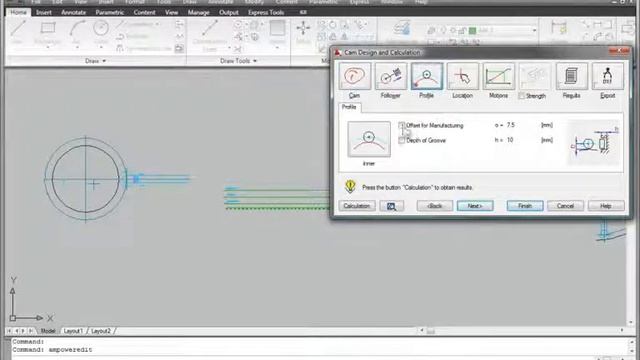Switch to the Manage ribbon tab
This screenshot has height=360, width=640.
click(198, 12)
